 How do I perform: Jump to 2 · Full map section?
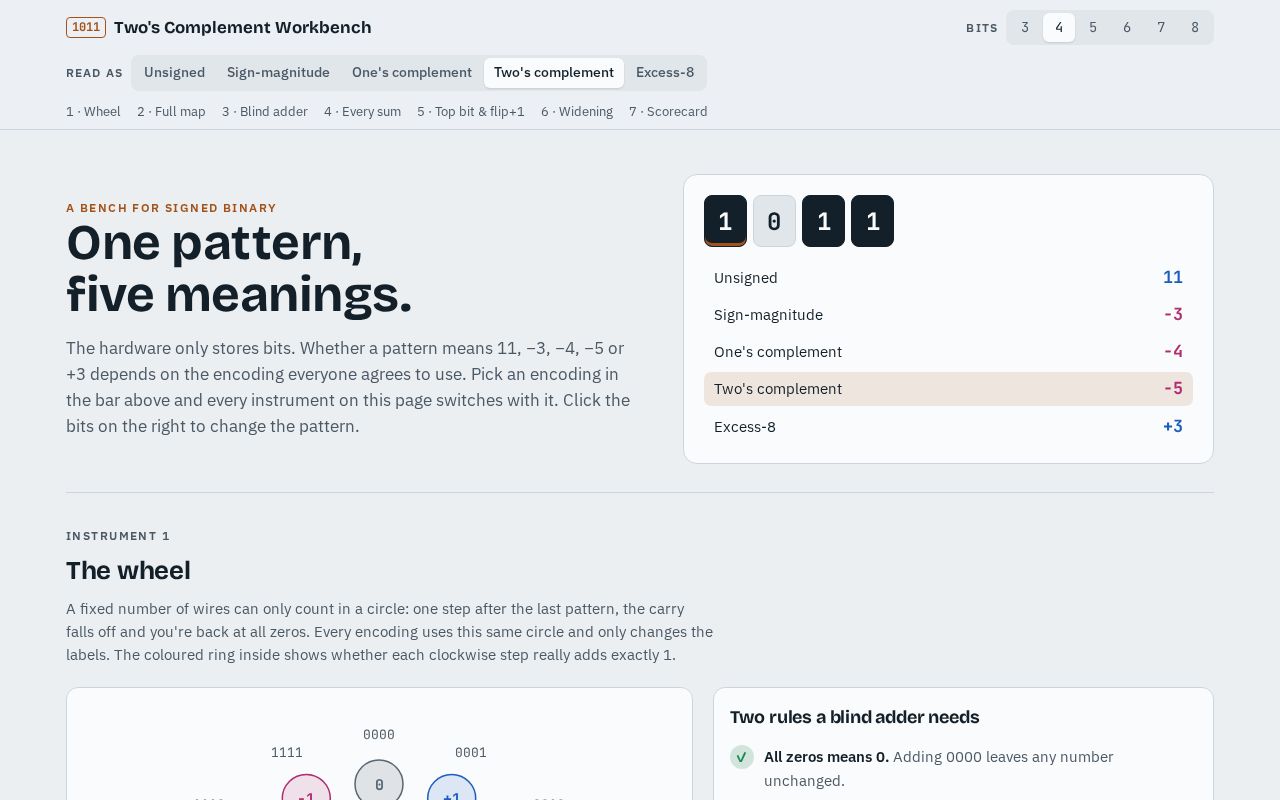tap(171, 112)
